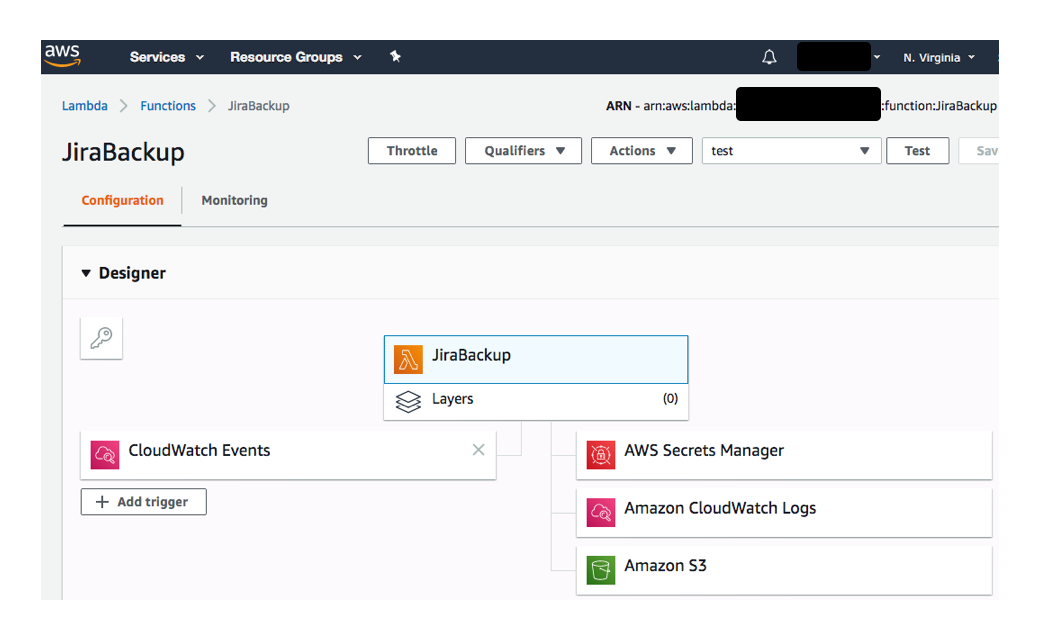Viewport: 1040px width, 640px height.
Task: Click the Amazon CloudWatch Logs icon
Action: pos(601,513)
